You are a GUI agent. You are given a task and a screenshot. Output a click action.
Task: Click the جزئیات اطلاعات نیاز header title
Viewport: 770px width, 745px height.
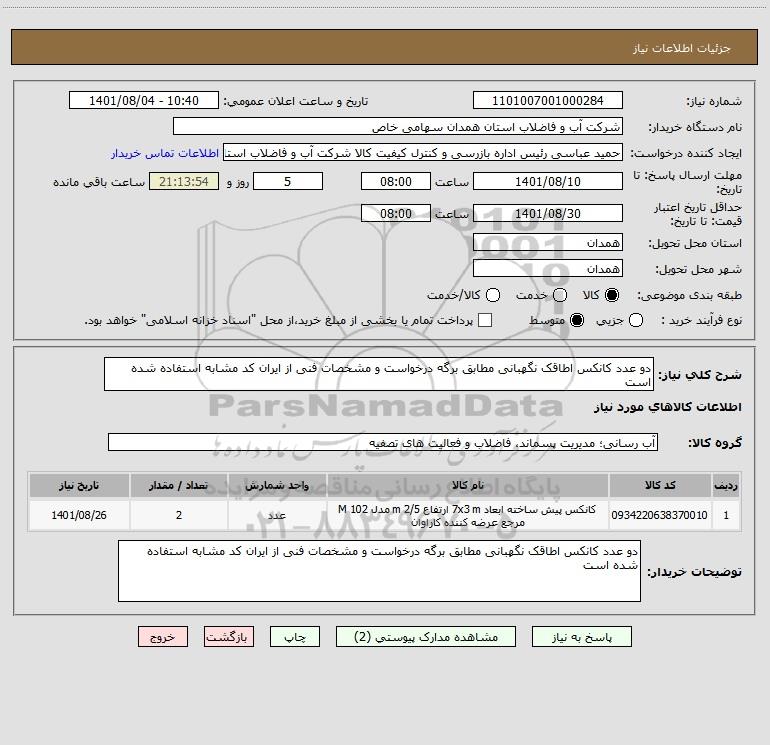click(682, 48)
